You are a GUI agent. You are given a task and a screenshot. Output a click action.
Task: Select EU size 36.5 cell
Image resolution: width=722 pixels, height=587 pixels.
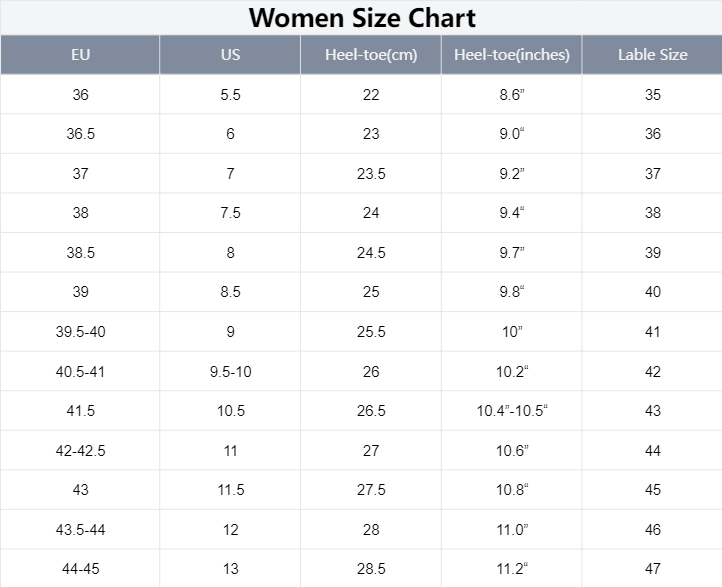(x=80, y=134)
